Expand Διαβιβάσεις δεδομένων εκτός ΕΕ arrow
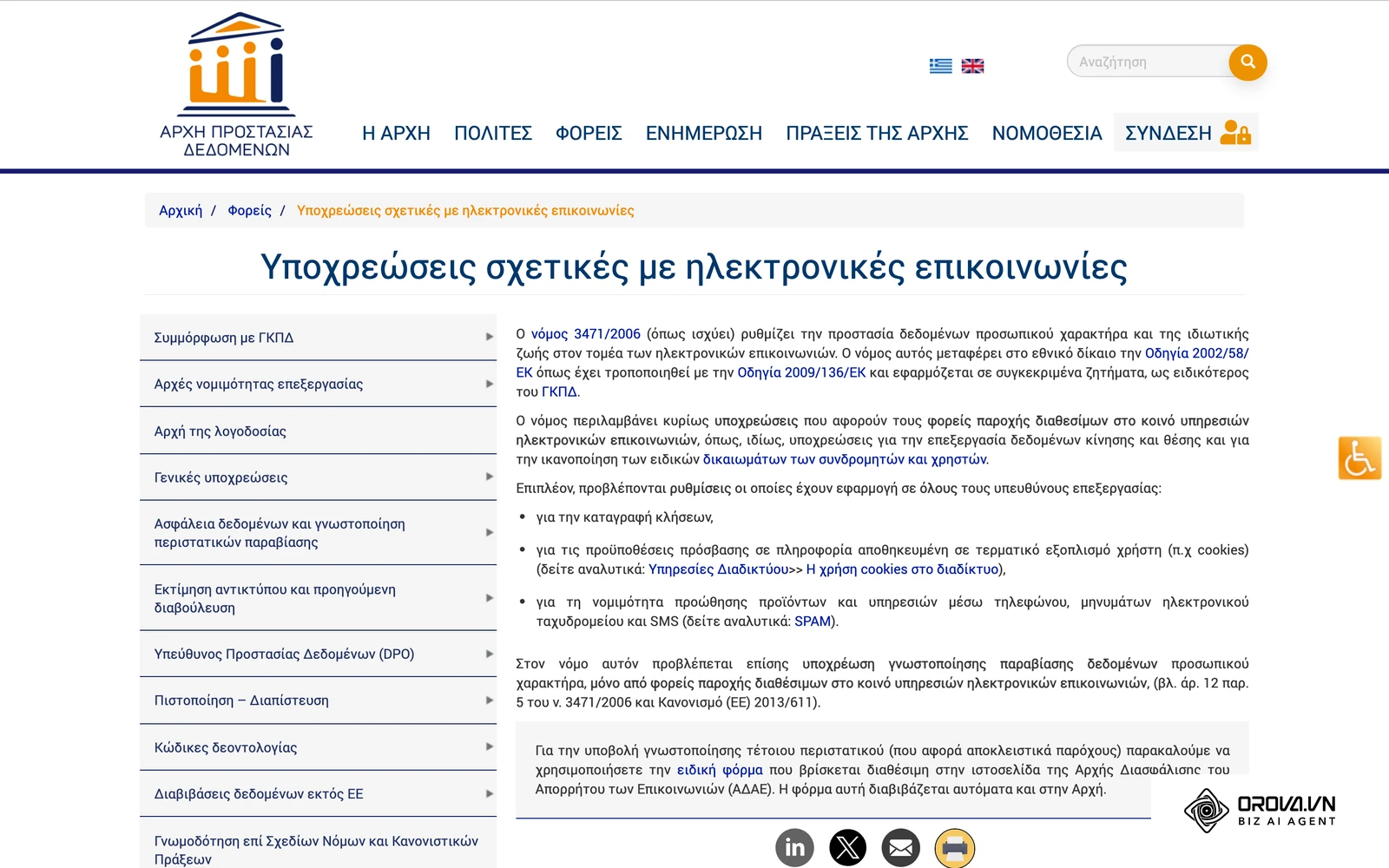The width and height of the screenshot is (1389, 868). click(x=489, y=793)
